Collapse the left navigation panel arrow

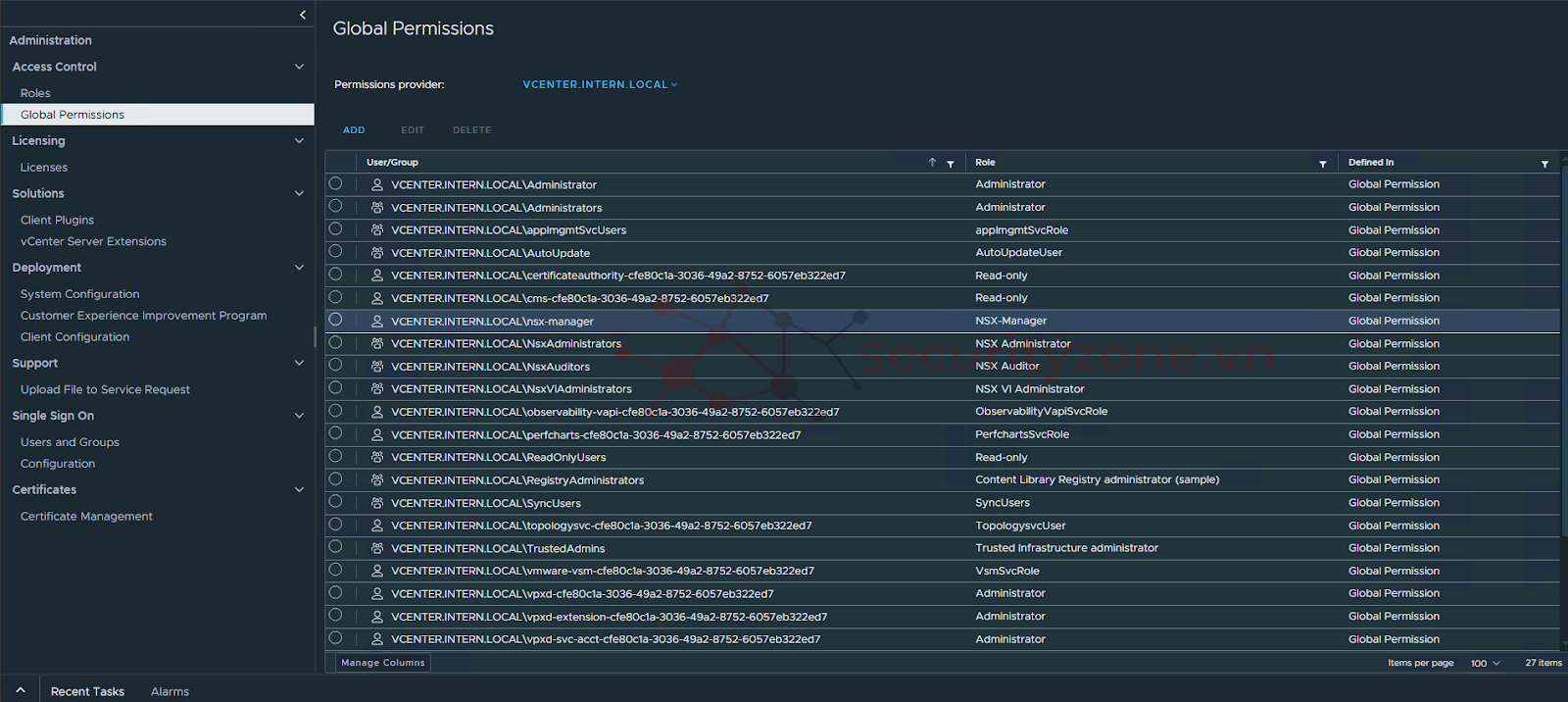point(302,15)
